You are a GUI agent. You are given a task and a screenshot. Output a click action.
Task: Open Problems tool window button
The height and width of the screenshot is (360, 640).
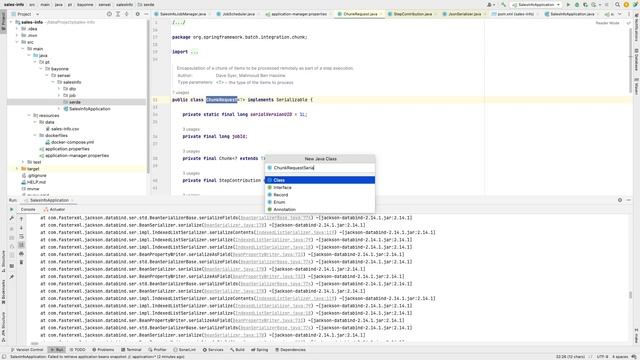click(x=103, y=350)
